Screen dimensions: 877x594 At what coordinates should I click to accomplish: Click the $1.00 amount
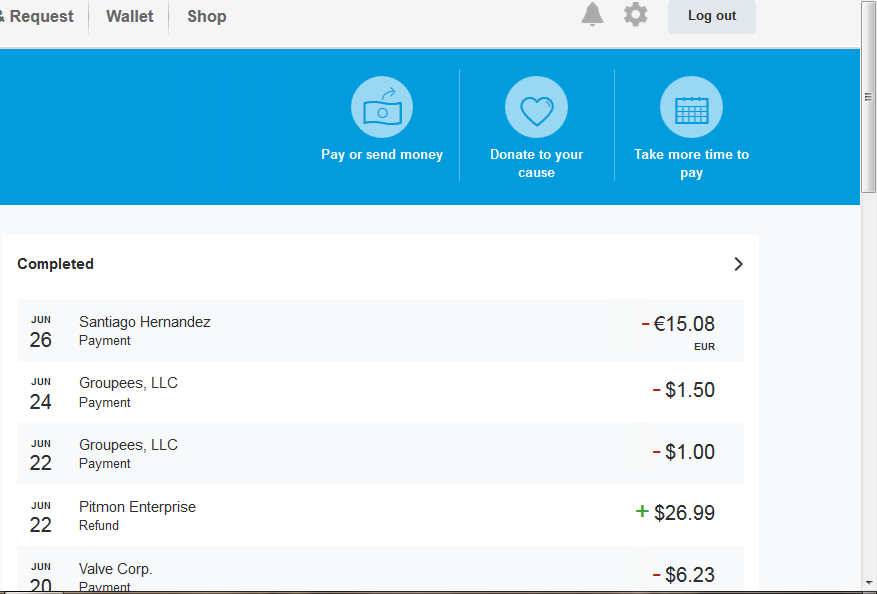pos(683,451)
